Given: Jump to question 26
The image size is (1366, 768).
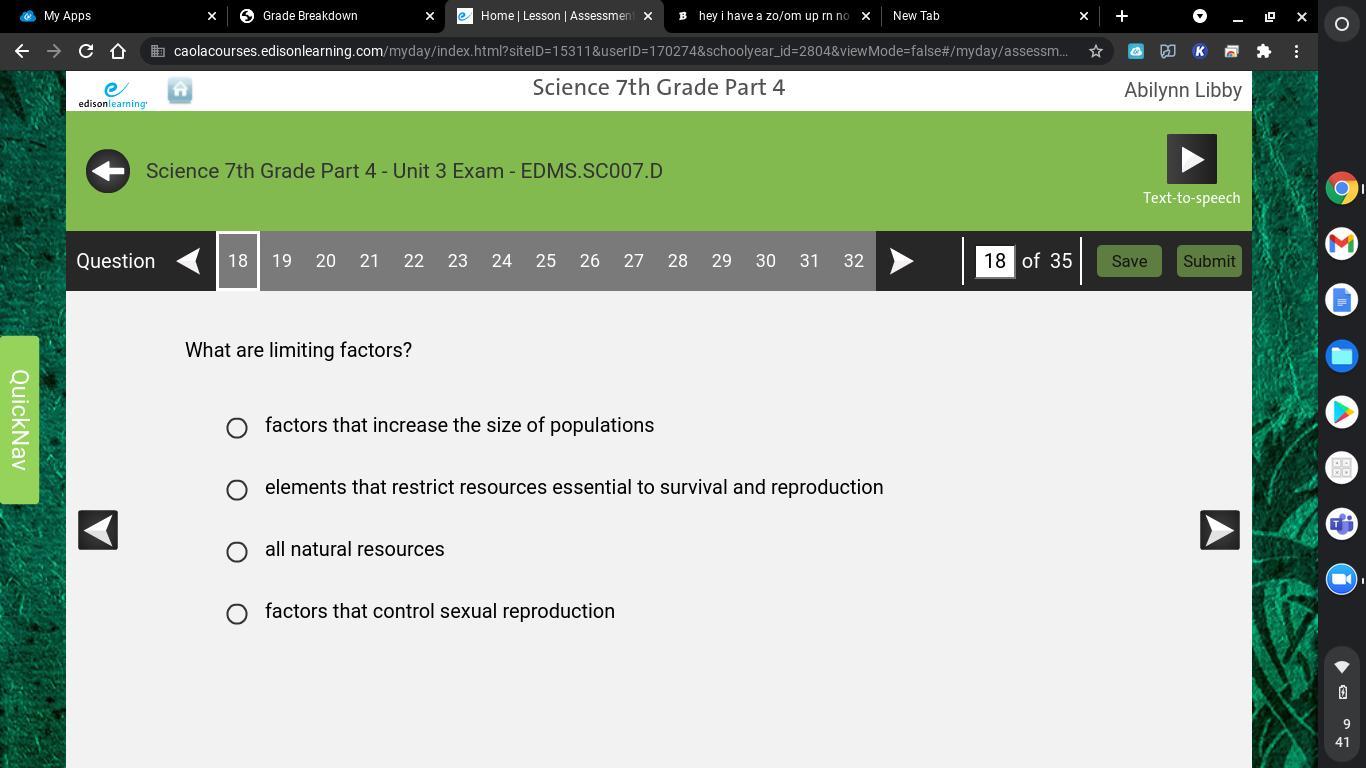Looking at the screenshot, I should (590, 261).
